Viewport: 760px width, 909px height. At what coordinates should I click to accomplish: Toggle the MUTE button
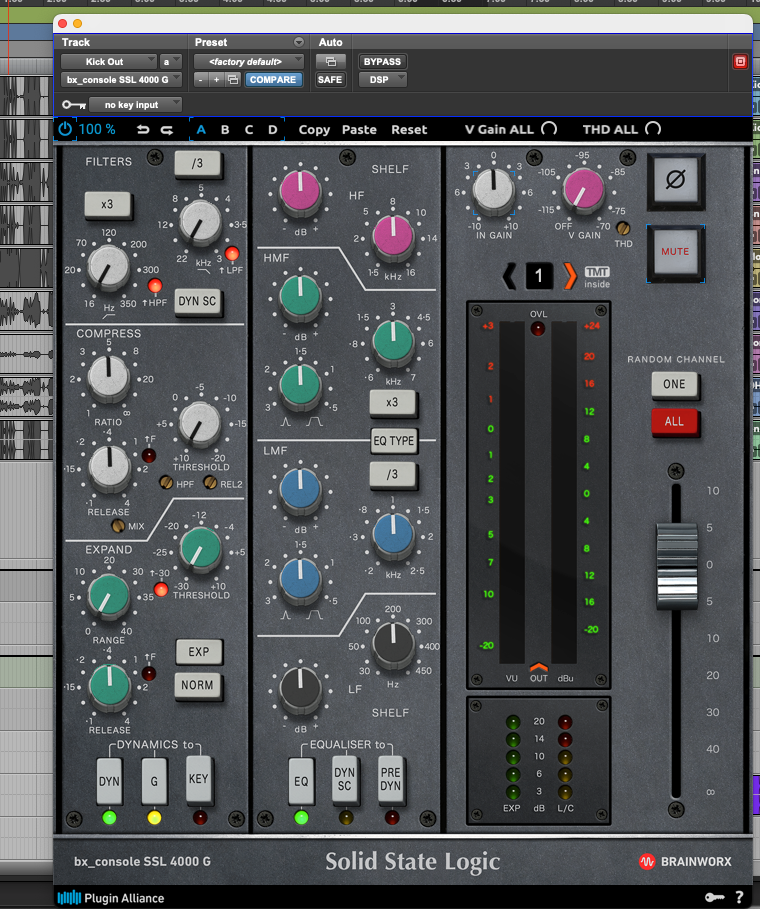[675, 252]
